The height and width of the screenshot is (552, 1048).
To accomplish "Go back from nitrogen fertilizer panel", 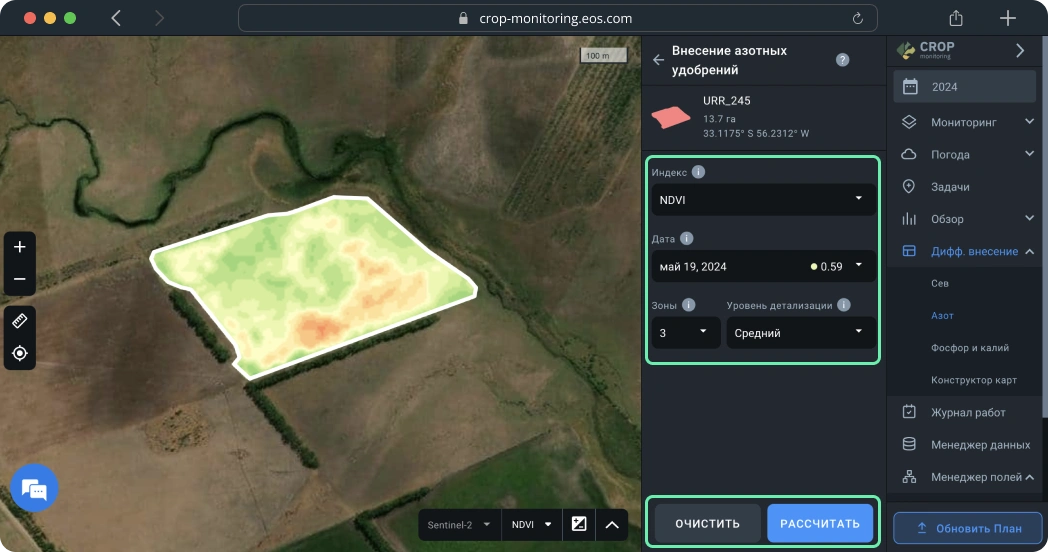I will point(658,60).
